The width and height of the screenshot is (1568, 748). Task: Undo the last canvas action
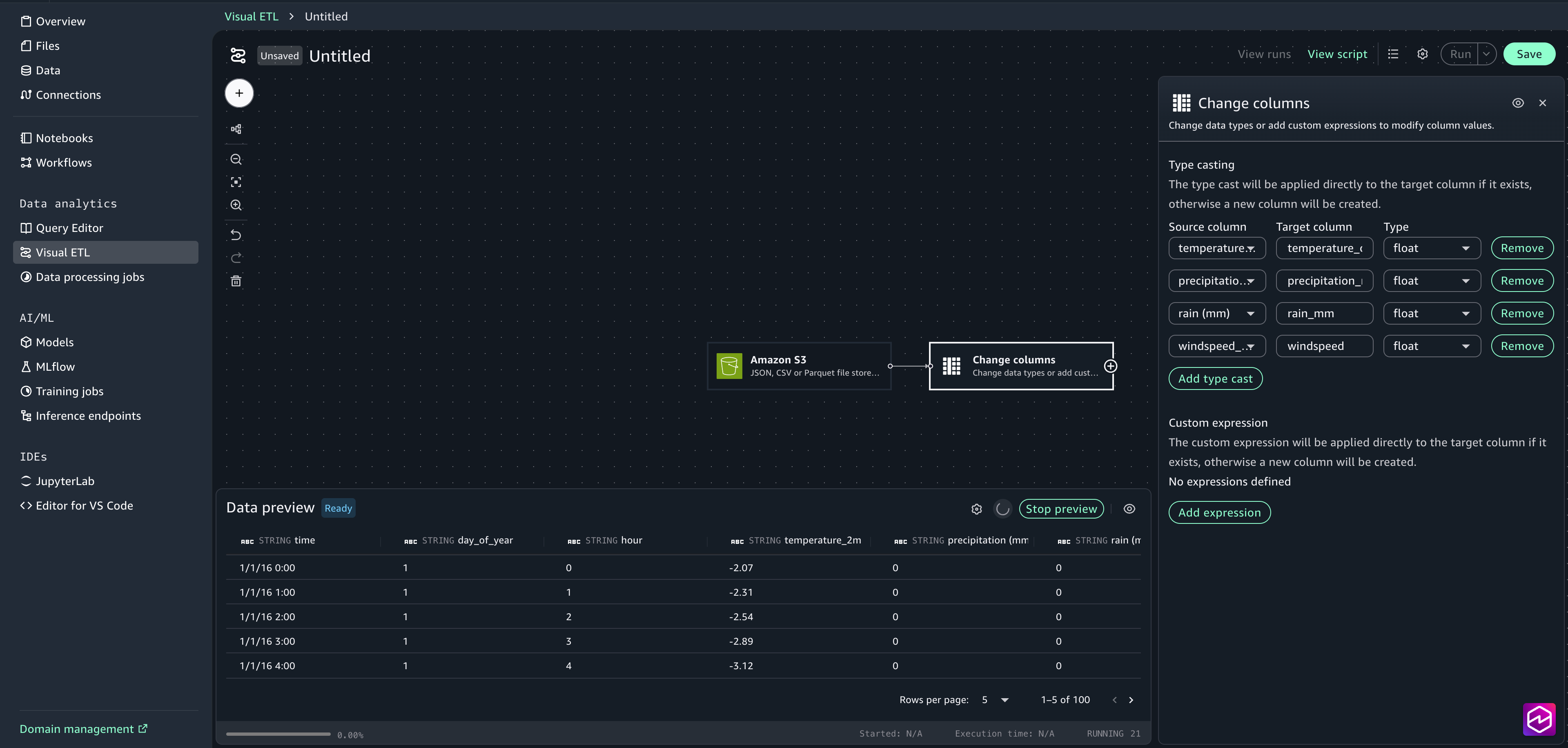point(236,235)
